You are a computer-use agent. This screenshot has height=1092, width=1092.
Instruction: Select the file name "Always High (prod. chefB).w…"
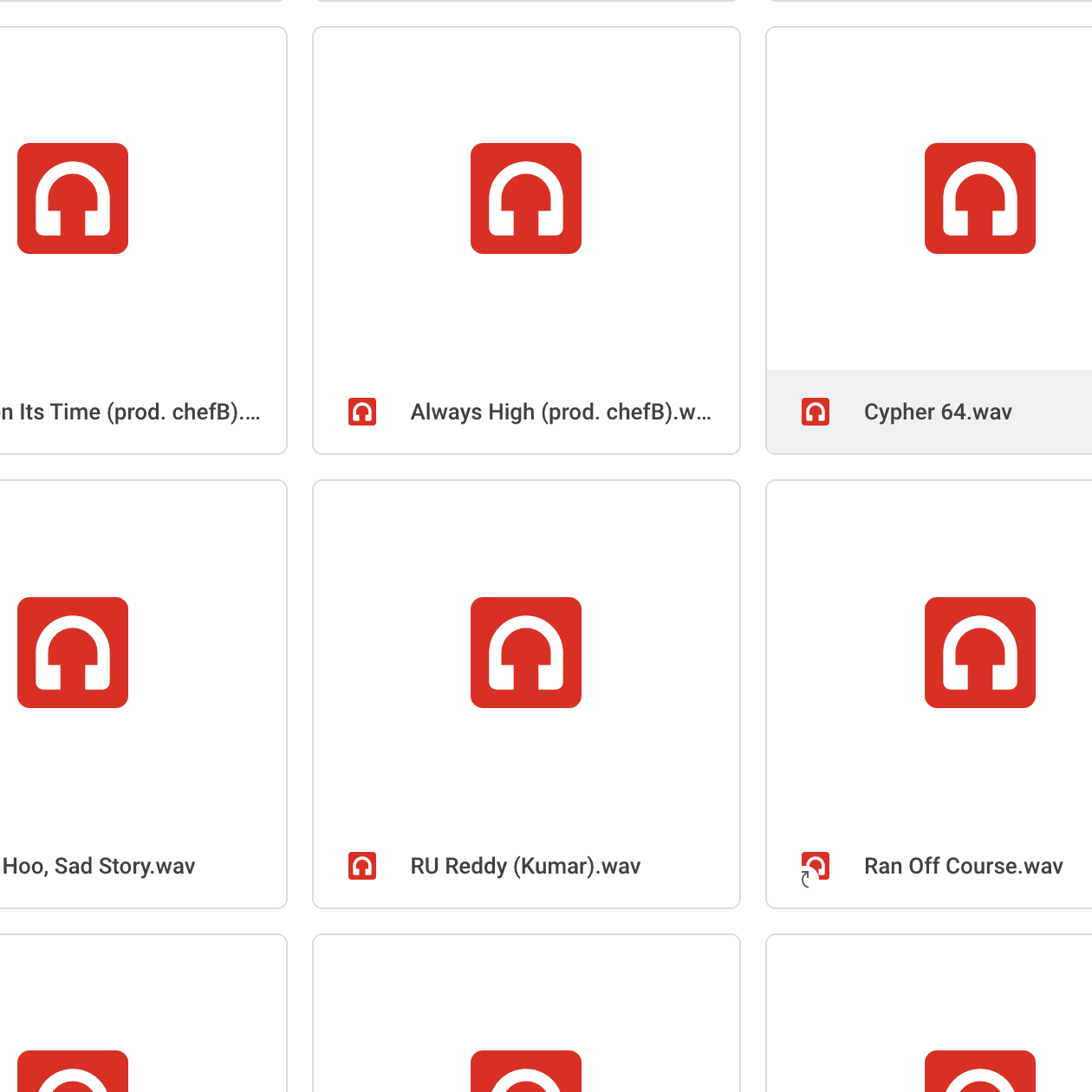coord(561,413)
